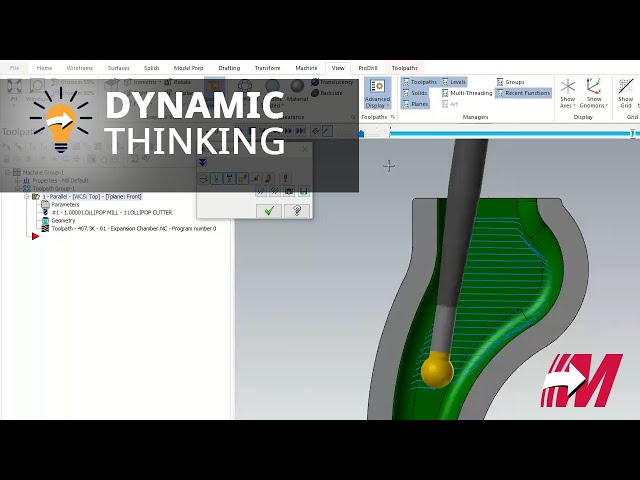Screen dimensions: 640x480
Task: Toggle the Groups manager
Action: coord(511,82)
